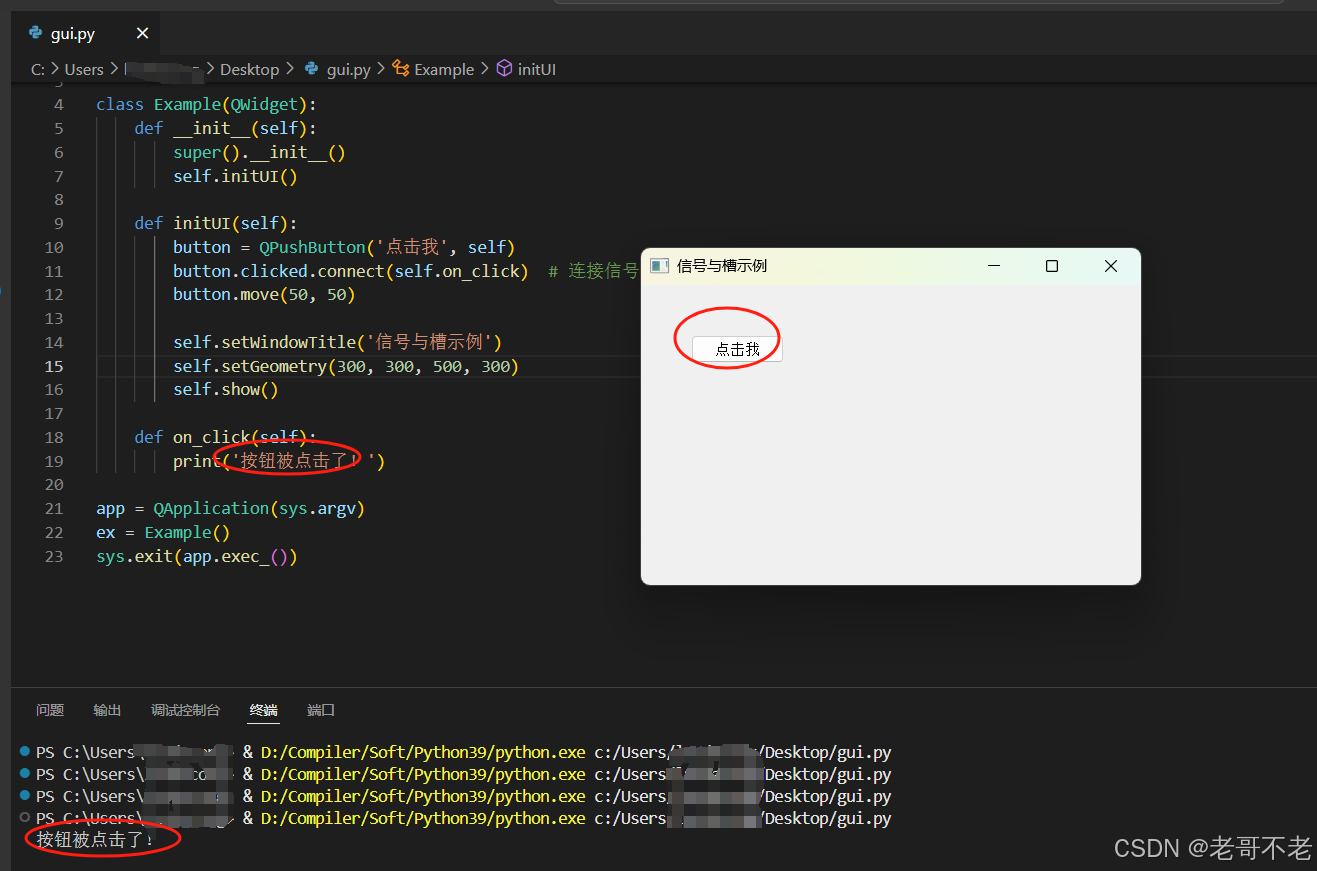Click 'def initUI(self):' on line 9
This screenshot has height=871, width=1317.
(x=216, y=223)
